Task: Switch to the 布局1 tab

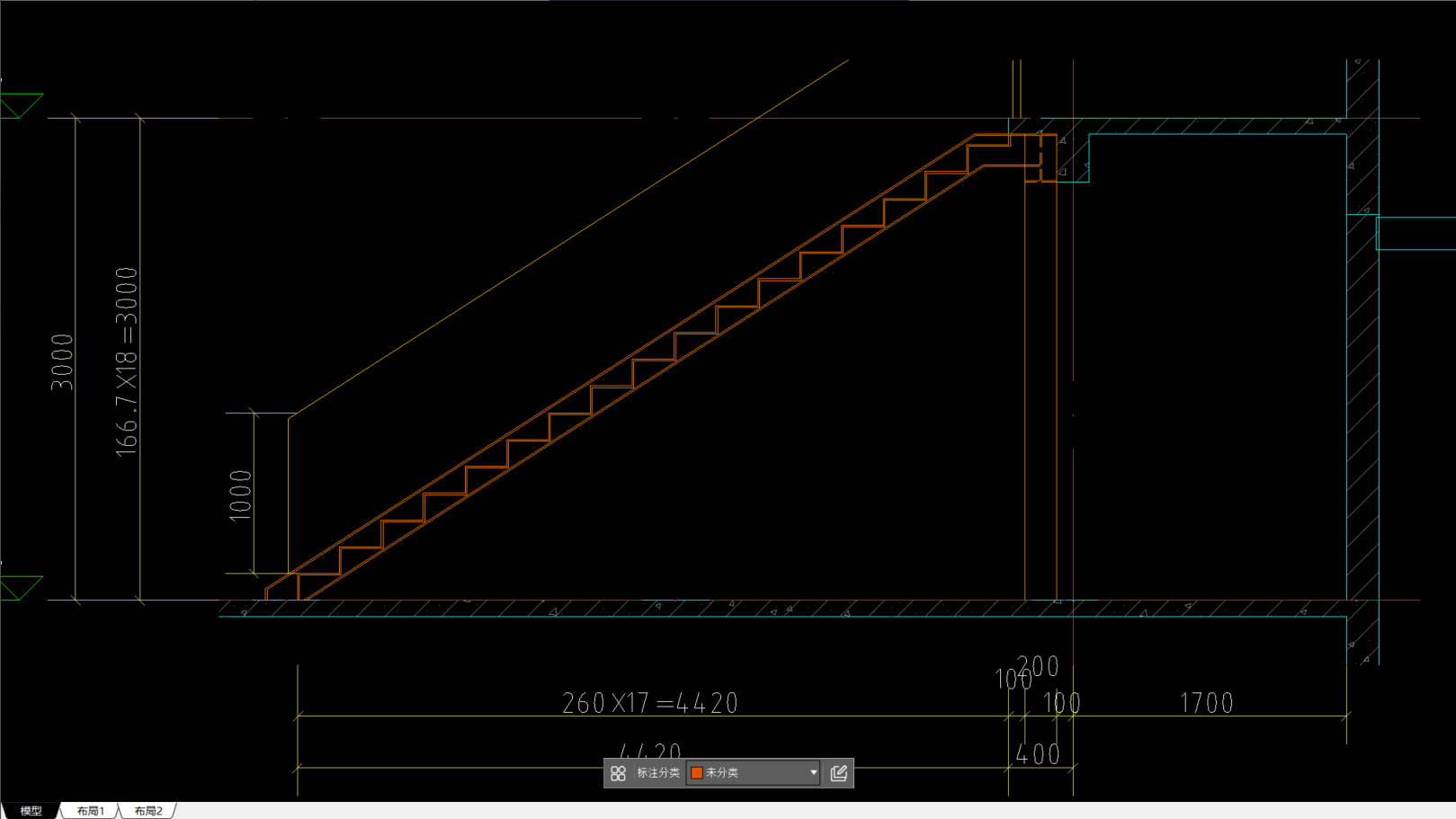Action: pos(90,811)
